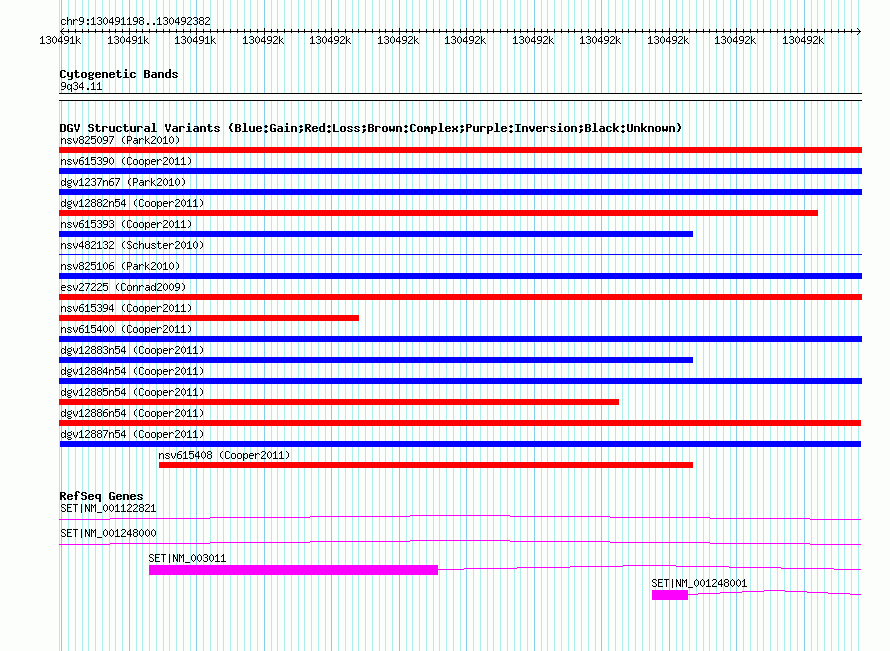Viewport: 890px width, 651px height.
Task: Click the RefSeq Genes track title
Action: pos(101,496)
